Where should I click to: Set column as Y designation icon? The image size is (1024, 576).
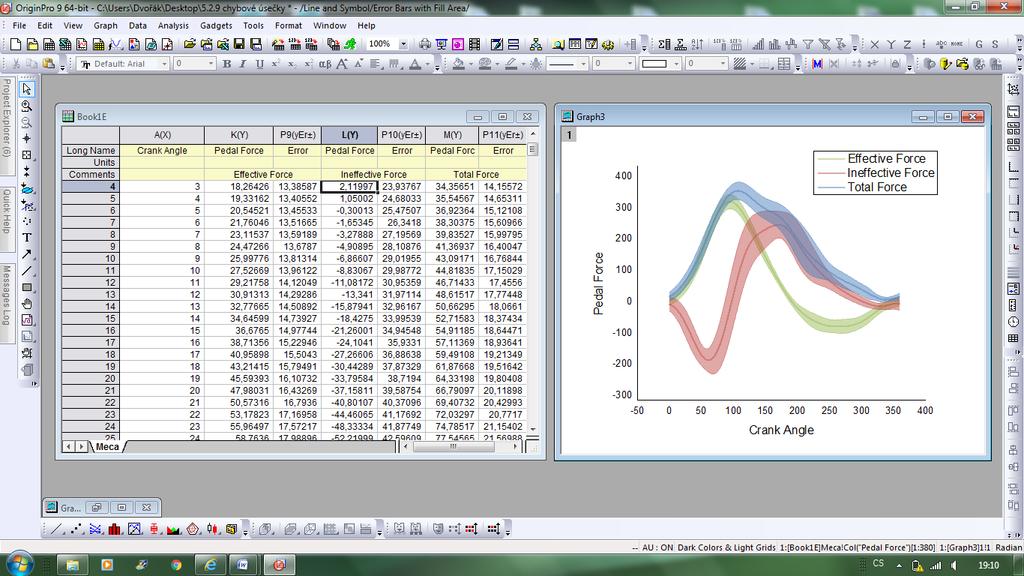point(891,44)
